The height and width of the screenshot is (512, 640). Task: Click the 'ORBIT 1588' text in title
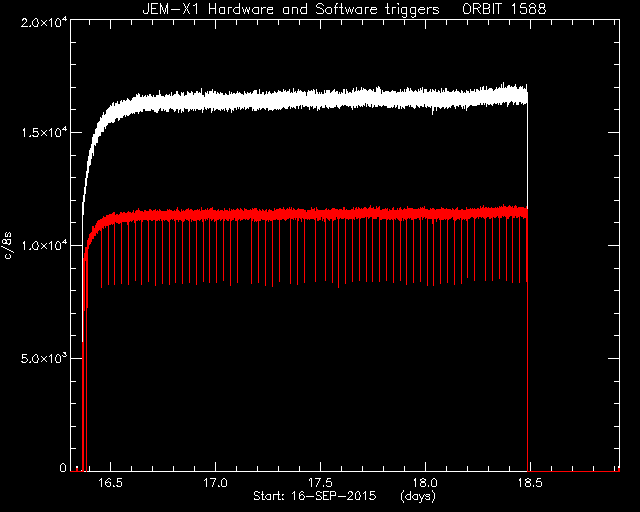pyautogui.click(x=504, y=9)
